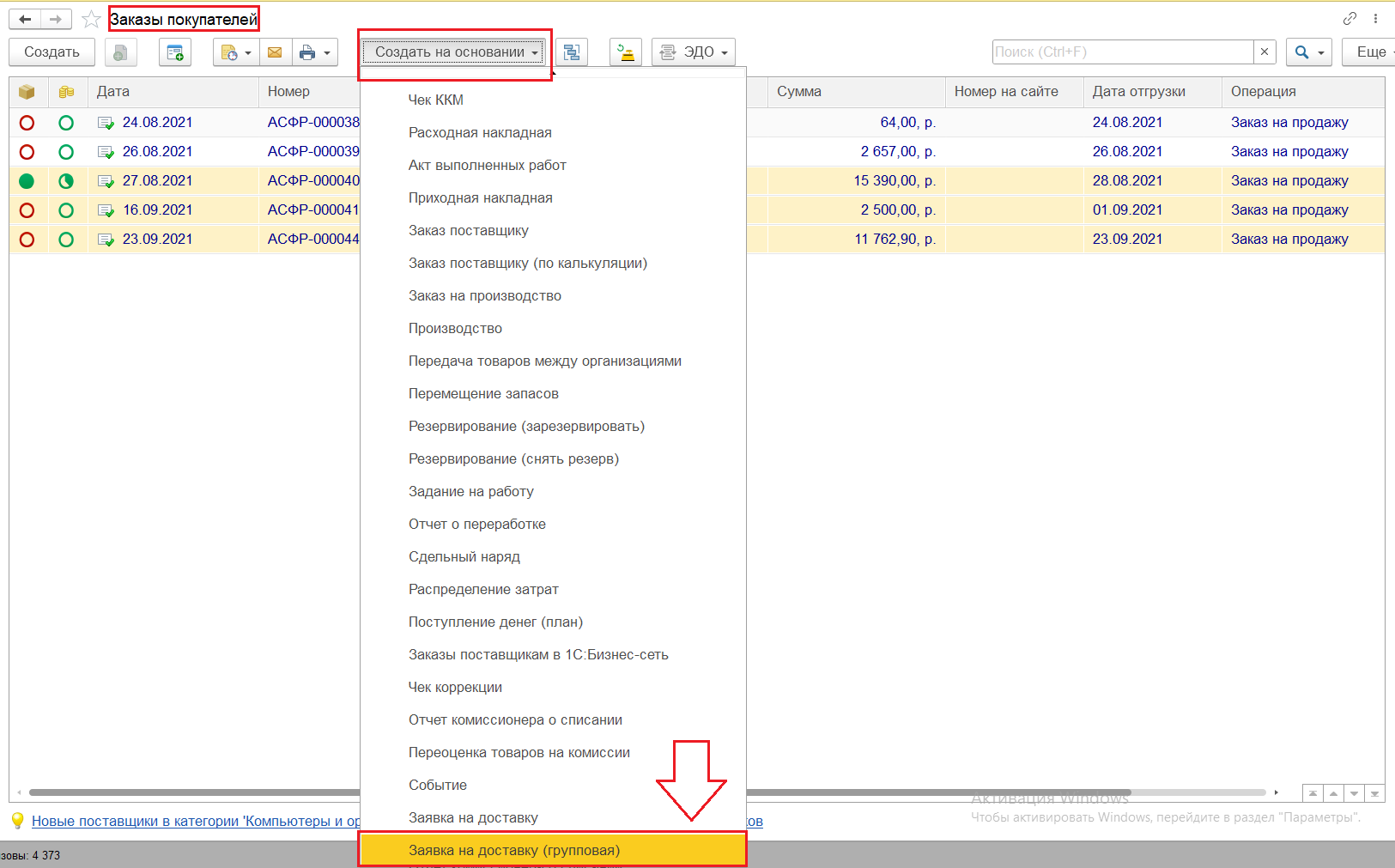Click the Операция column header
This screenshot has width=1395, height=868.
point(1302,92)
